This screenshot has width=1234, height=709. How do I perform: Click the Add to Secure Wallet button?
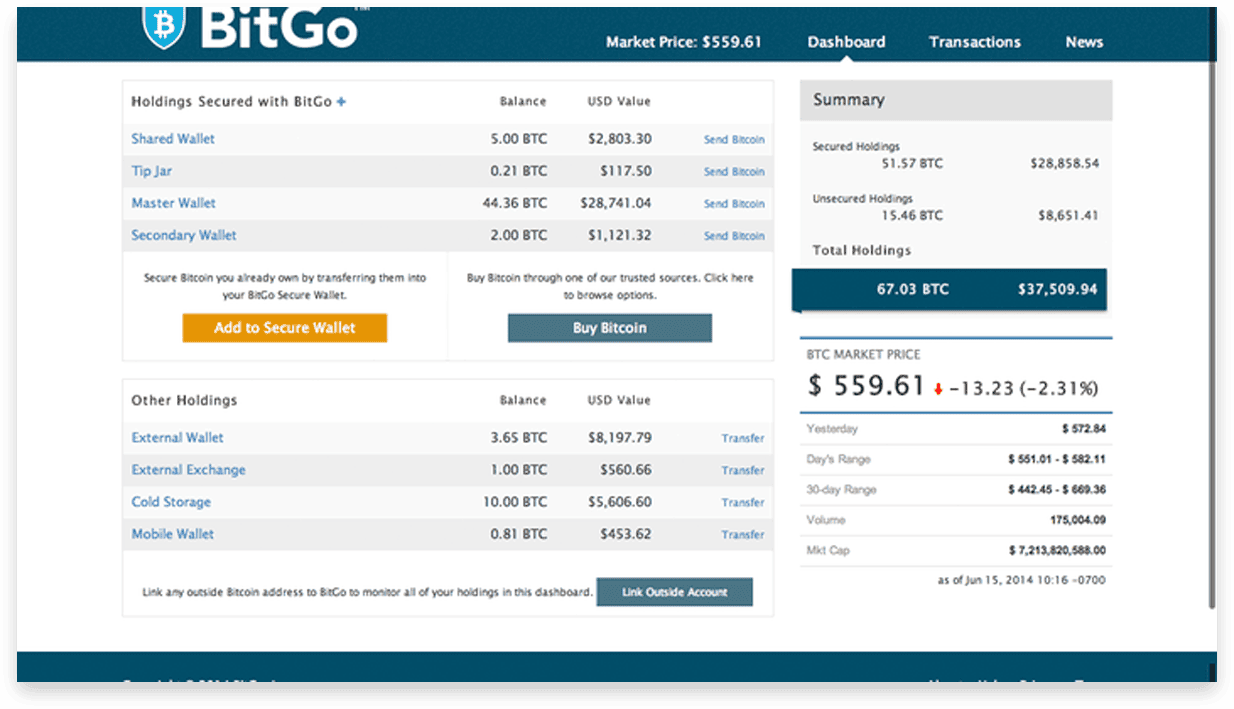point(285,328)
